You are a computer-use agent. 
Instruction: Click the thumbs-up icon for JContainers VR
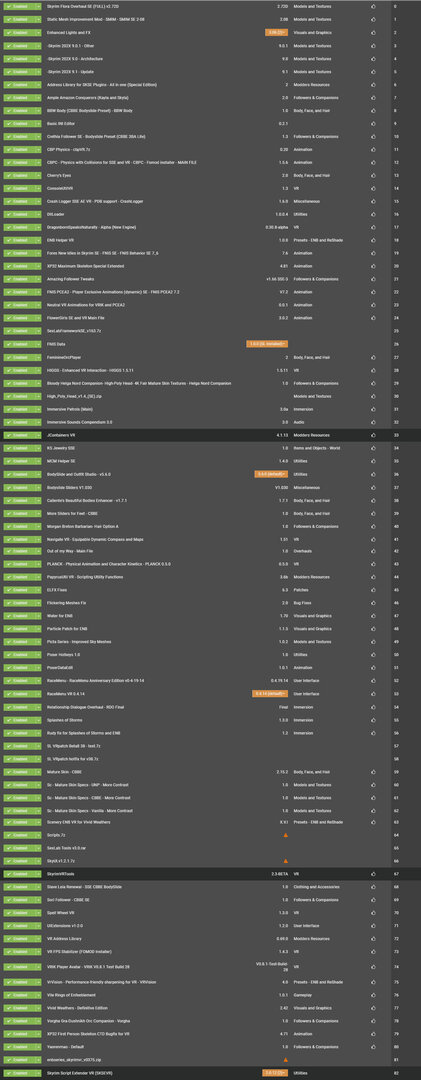click(373, 435)
